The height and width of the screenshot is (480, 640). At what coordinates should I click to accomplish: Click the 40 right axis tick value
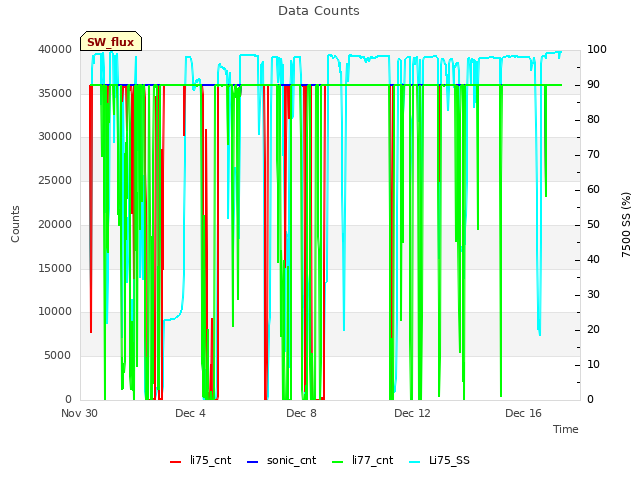click(x=593, y=260)
